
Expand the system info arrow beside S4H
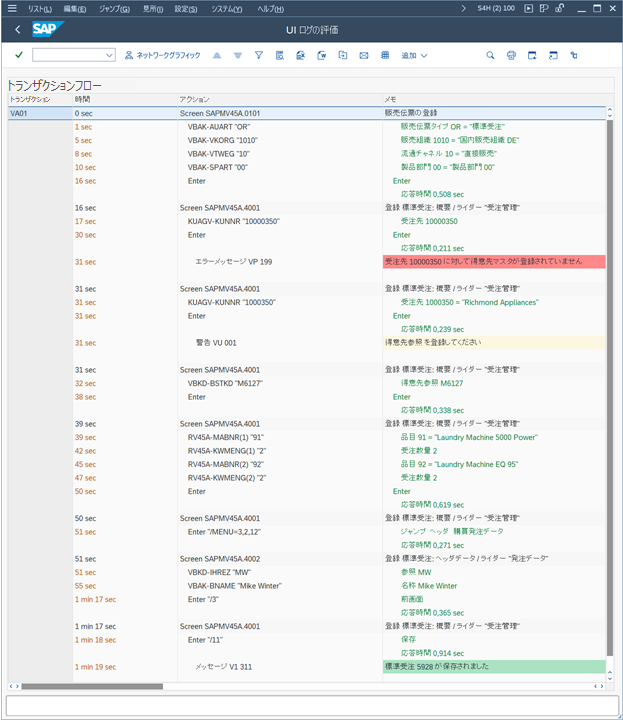(464, 8)
